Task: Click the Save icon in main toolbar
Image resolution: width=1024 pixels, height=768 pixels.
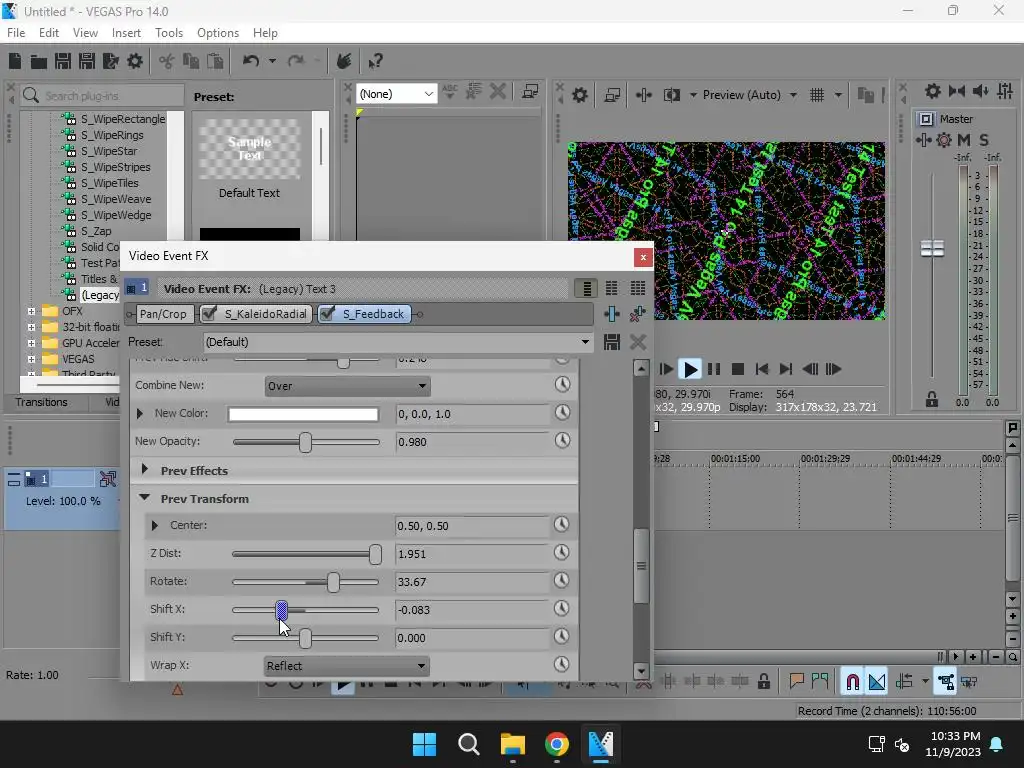Action: (x=63, y=61)
